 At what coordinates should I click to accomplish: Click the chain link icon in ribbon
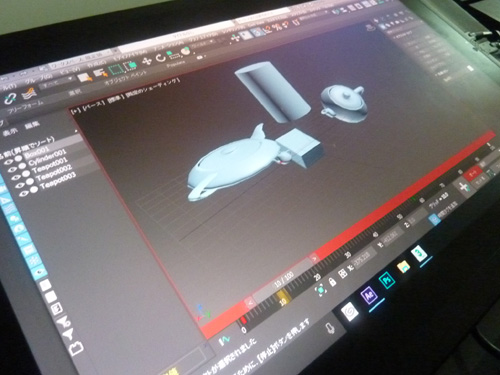coord(10,99)
